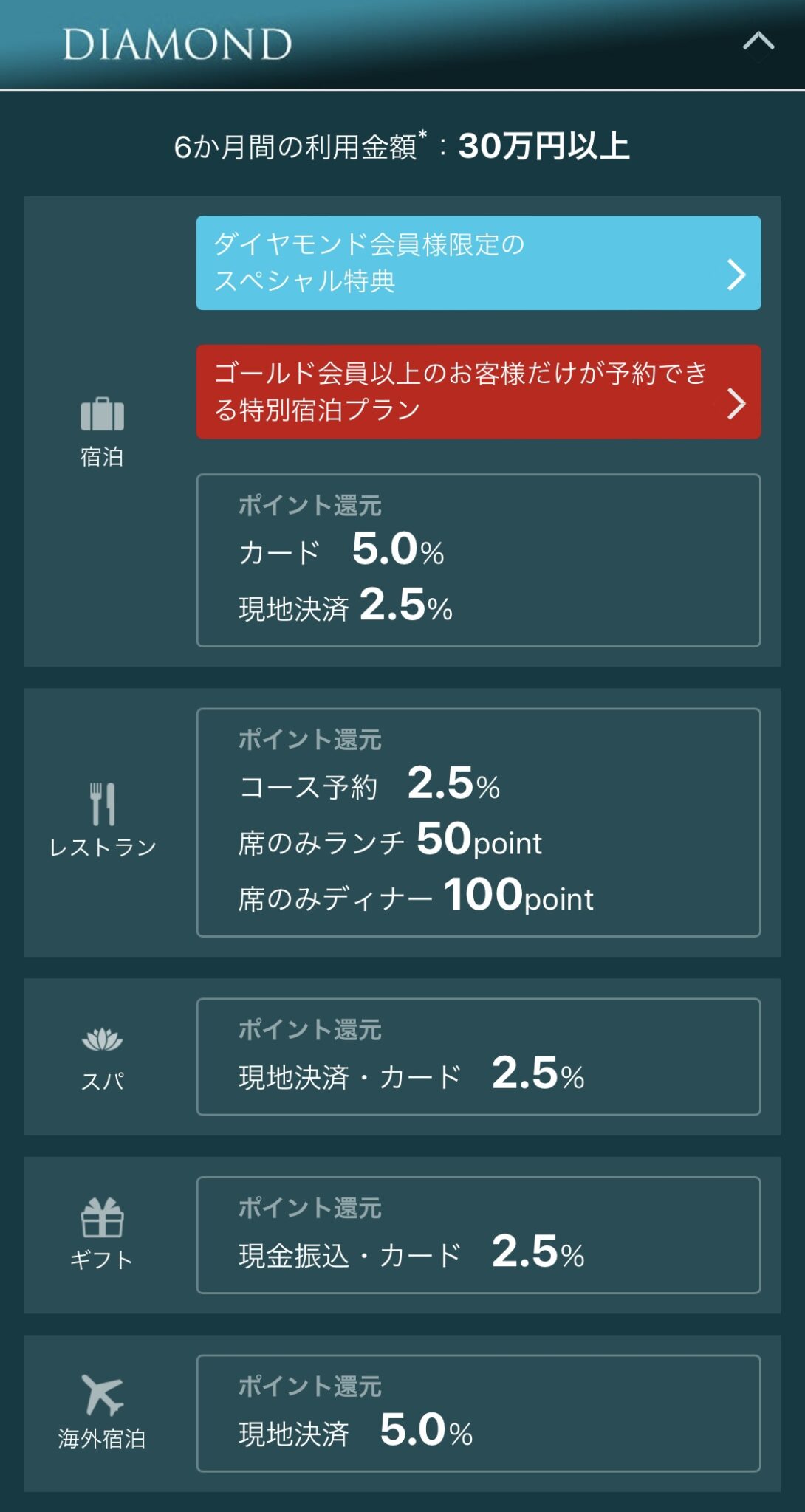Tap the arrow on the blue banner

coord(736,275)
